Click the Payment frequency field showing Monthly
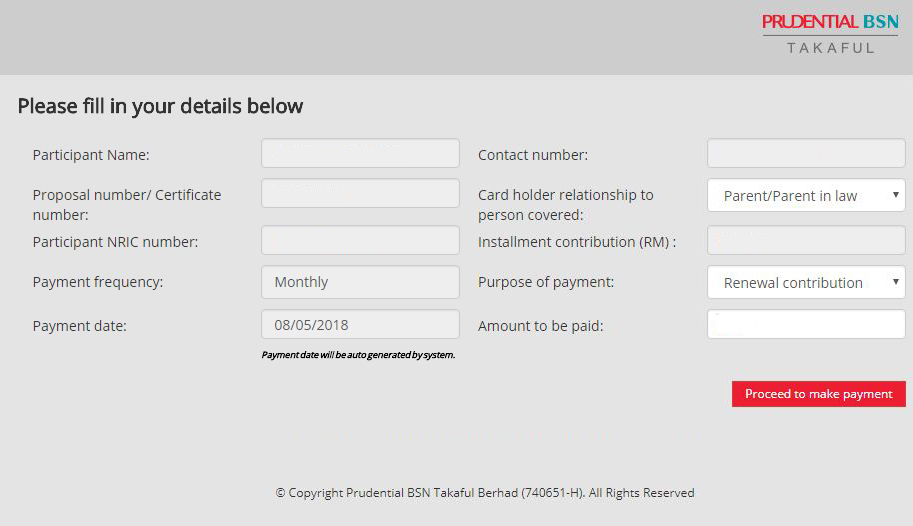913x526 pixels. [360, 282]
